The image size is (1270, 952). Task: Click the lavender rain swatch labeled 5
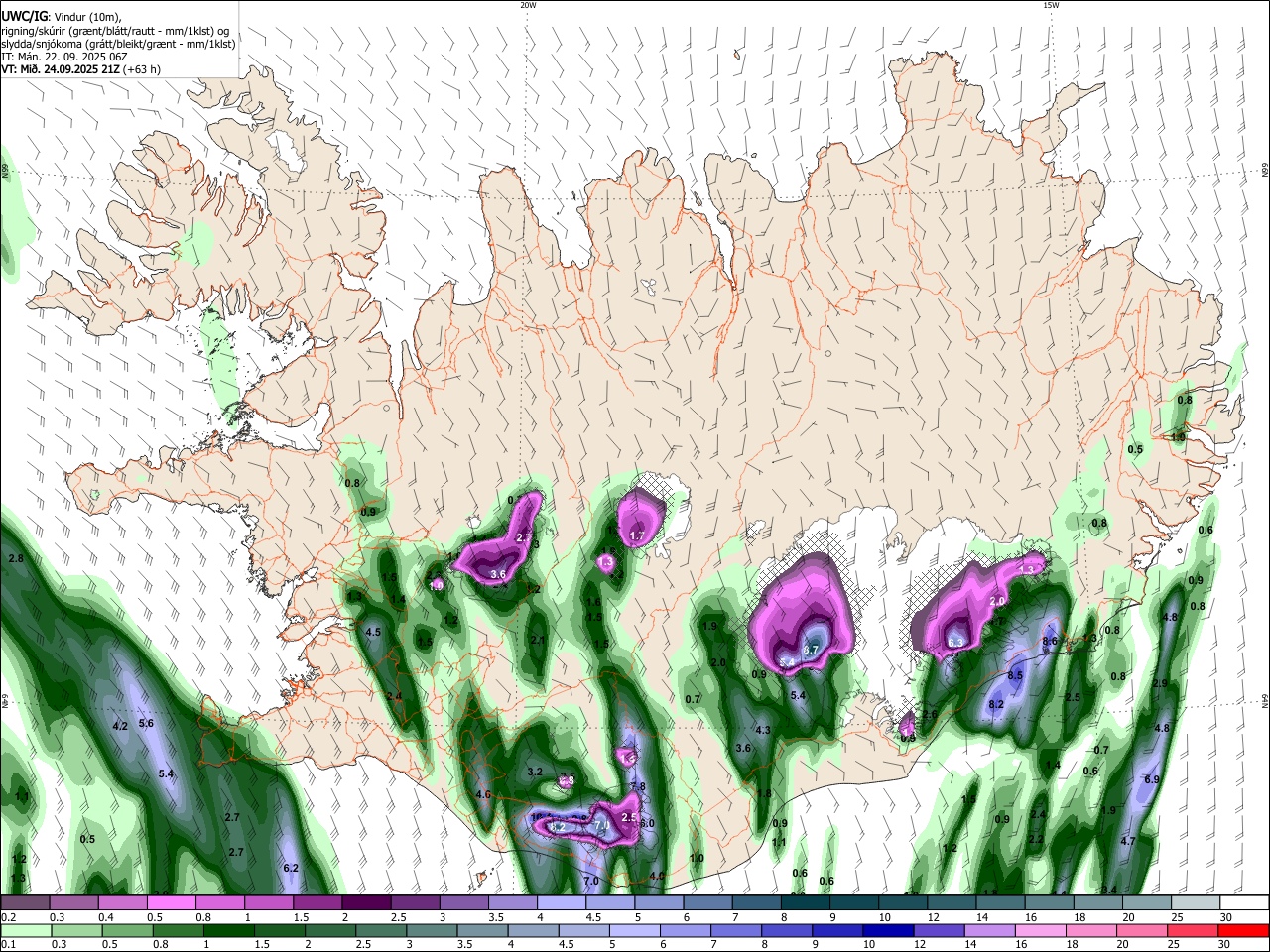(x=635, y=930)
